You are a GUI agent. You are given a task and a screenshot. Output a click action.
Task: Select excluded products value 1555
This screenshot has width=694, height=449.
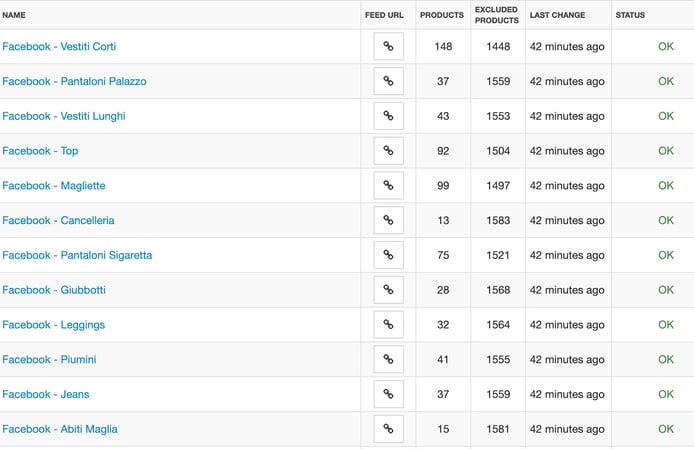click(x=498, y=360)
